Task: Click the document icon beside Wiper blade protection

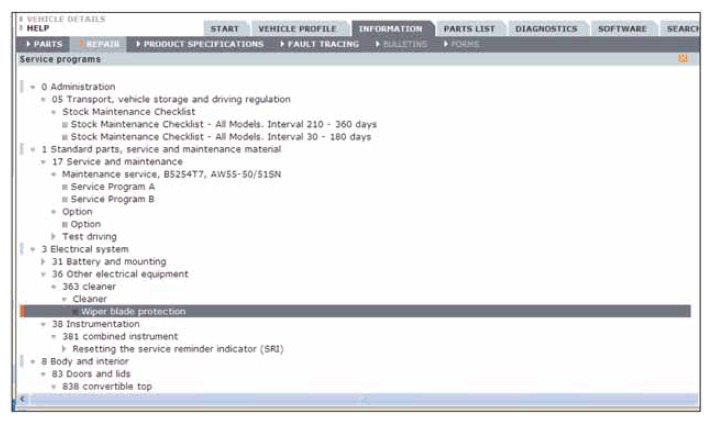Action: click(x=75, y=312)
